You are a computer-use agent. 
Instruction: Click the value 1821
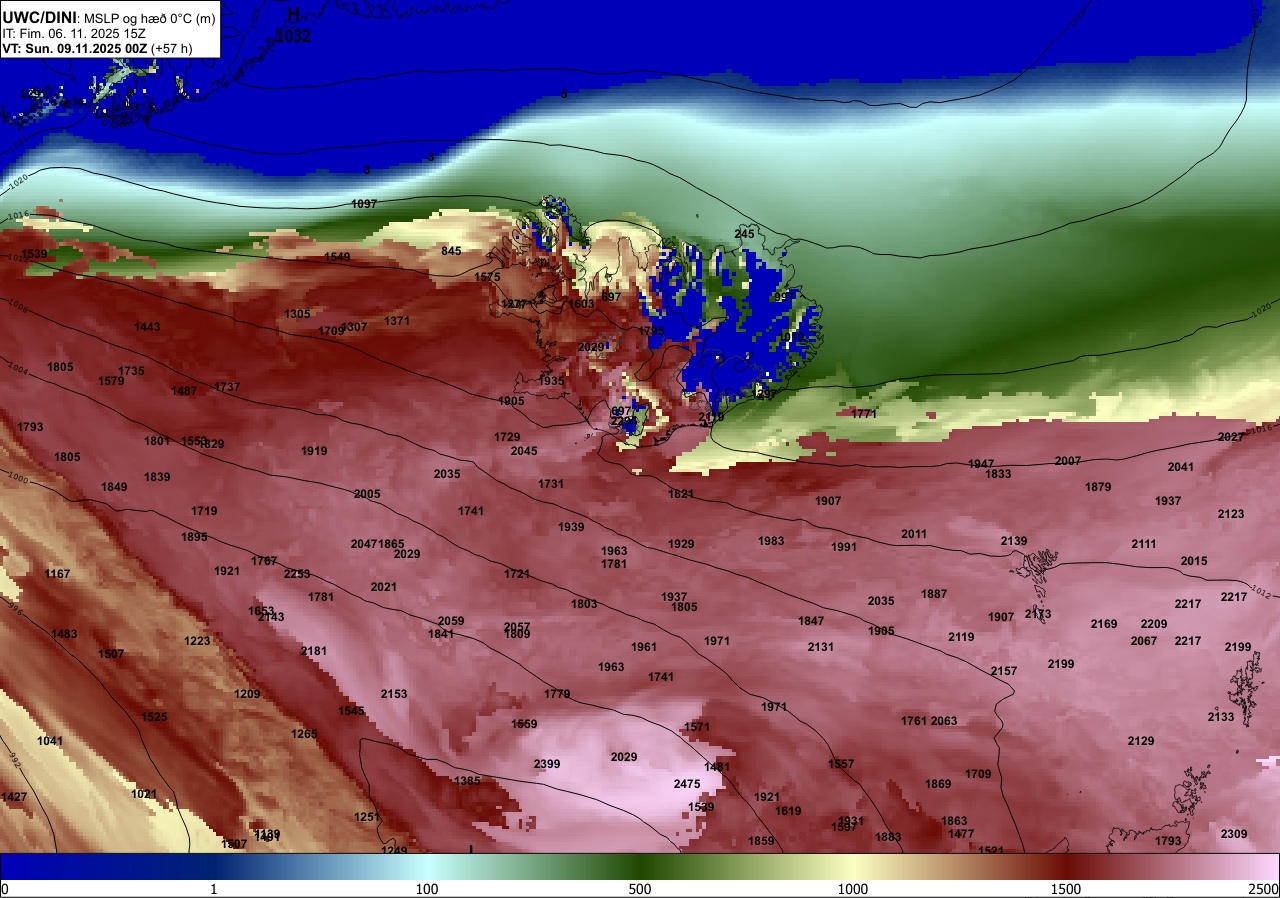coord(681,494)
